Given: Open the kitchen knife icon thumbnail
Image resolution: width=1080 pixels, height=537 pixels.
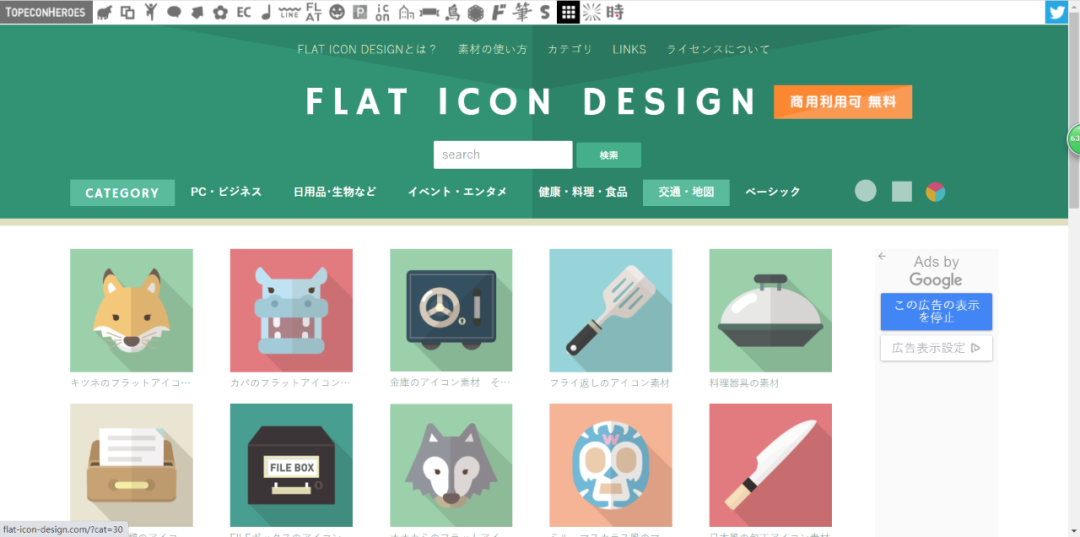Looking at the screenshot, I should pyautogui.click(x=771, y=465).
